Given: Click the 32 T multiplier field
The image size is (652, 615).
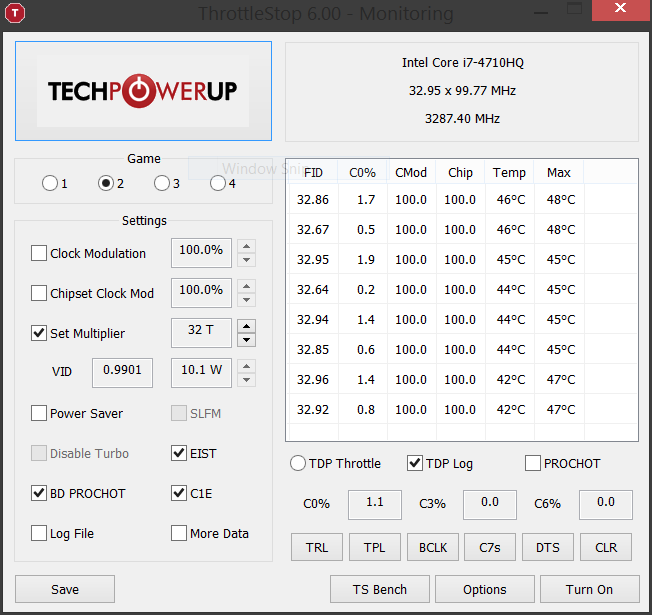Looking at the screenshot, I should tap(201, 333).
